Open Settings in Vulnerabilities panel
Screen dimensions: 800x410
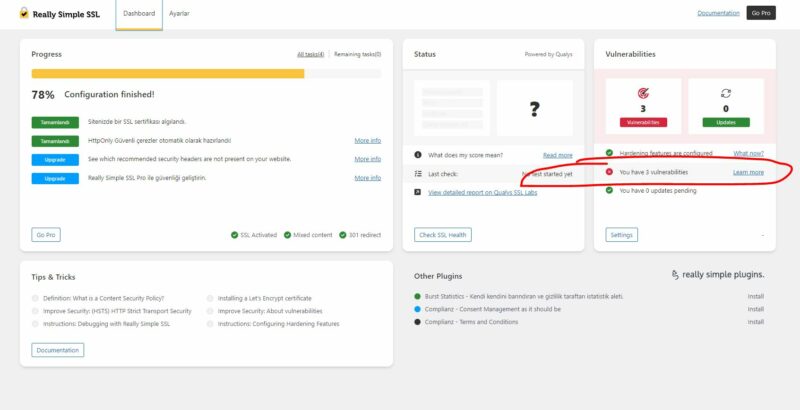coord(621,235)
